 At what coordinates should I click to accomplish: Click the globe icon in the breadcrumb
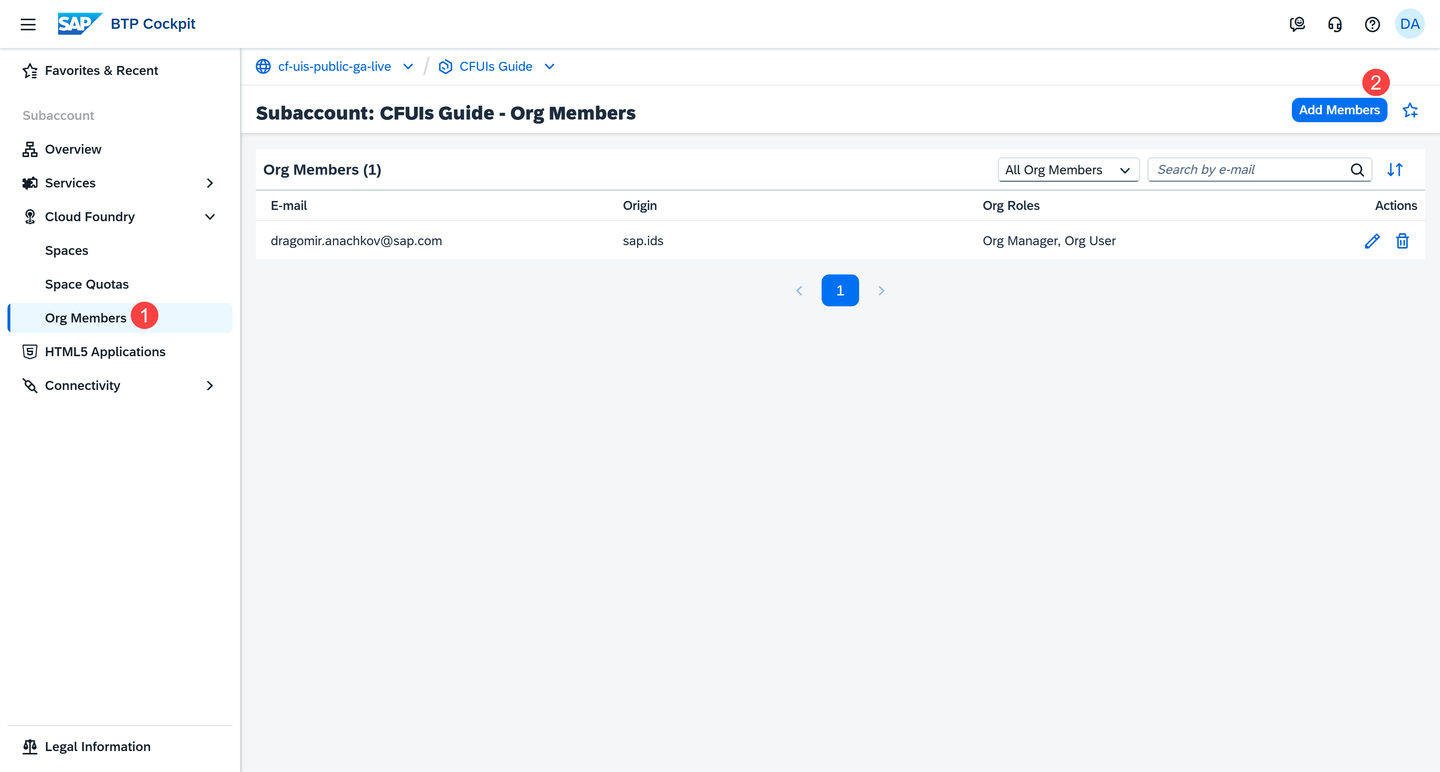point(263,67)
